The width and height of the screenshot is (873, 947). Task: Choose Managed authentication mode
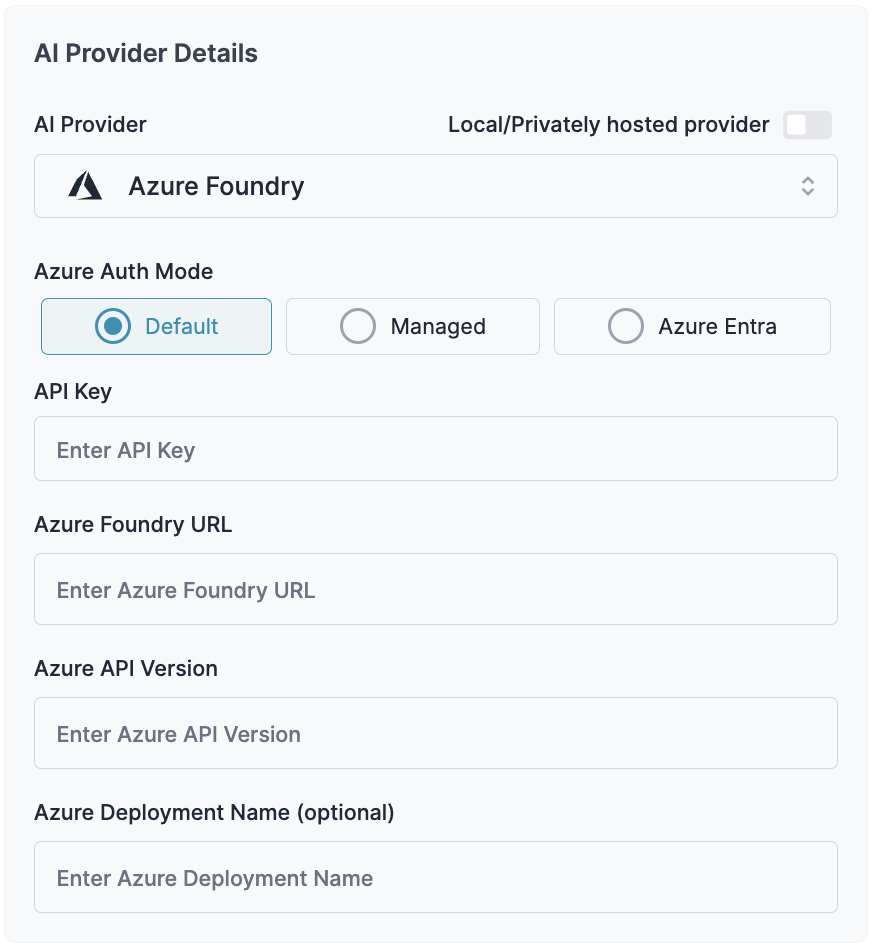coord(412,326)
